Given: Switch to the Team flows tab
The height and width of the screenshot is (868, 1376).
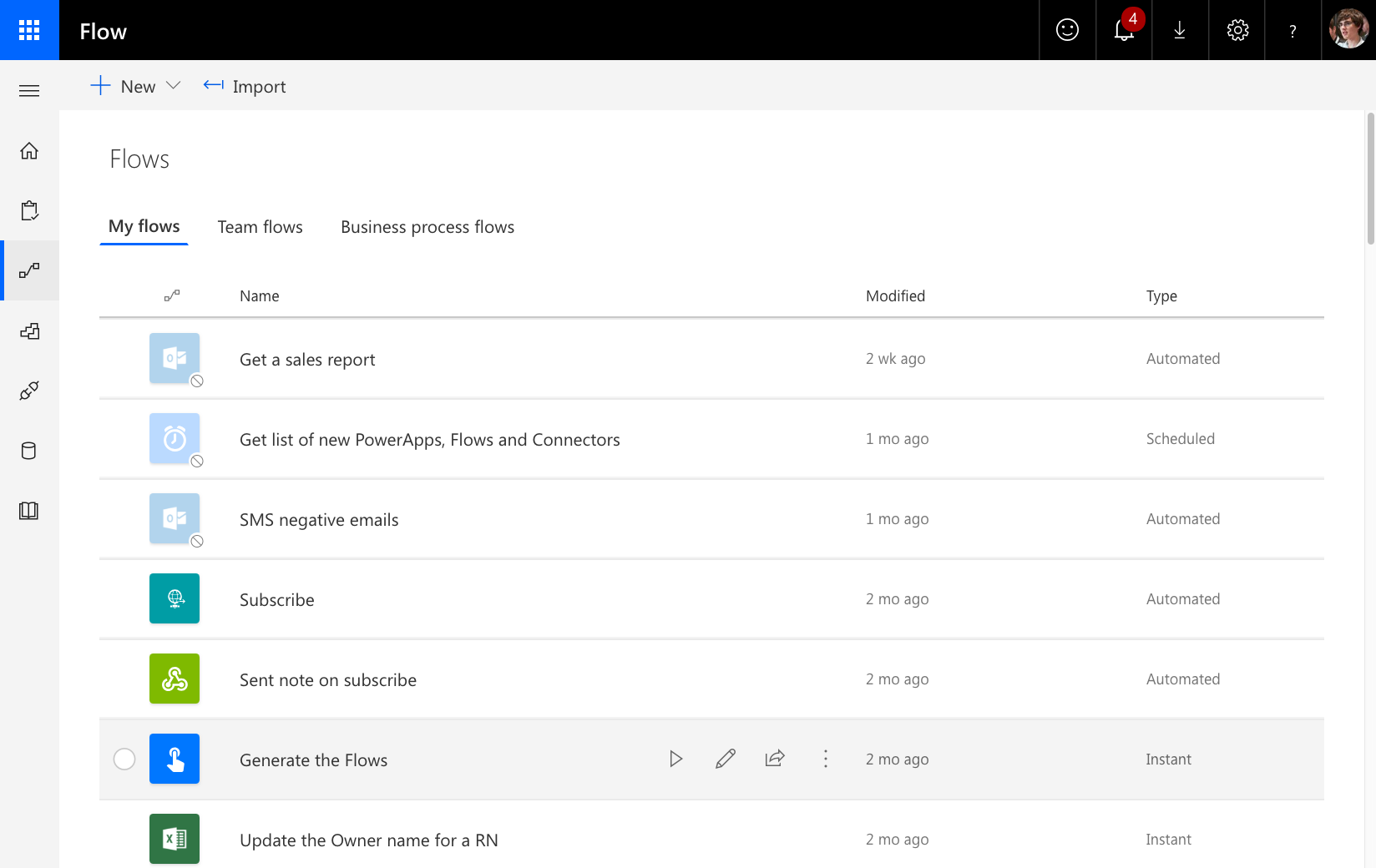Looking at the screenshot, I should pyautogui.click(x=260, y=226).
